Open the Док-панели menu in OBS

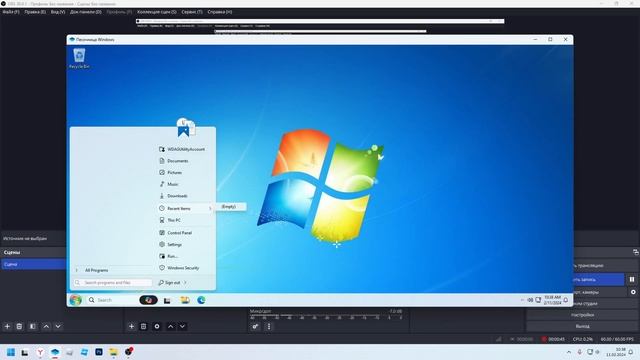tap(86, 12)
